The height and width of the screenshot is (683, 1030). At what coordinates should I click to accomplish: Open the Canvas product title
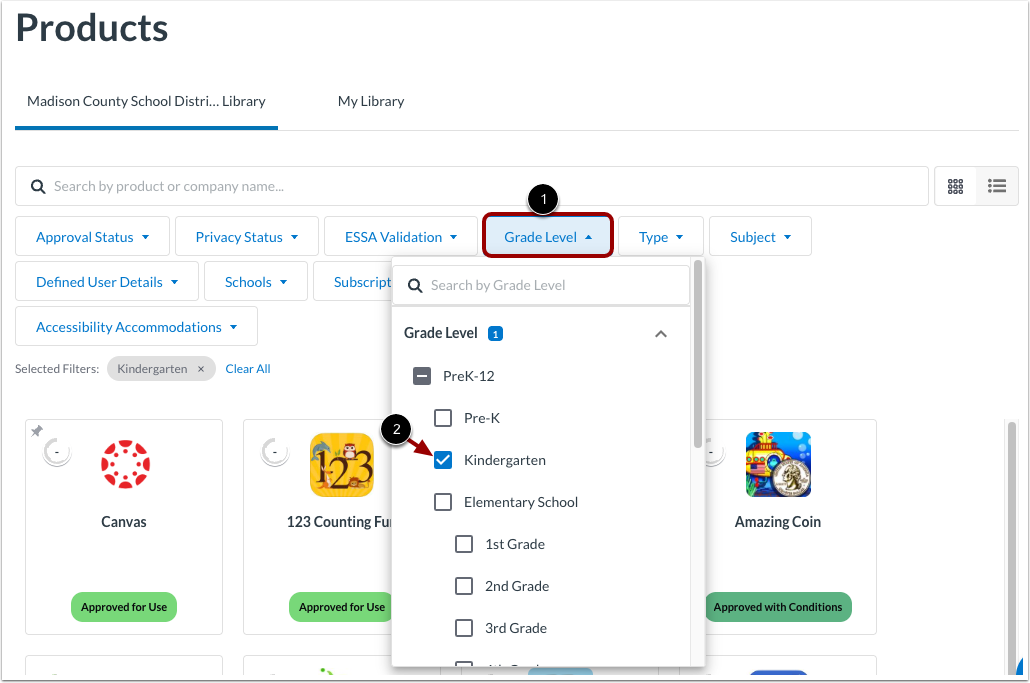pyautogui.click(x=124, y=522)
